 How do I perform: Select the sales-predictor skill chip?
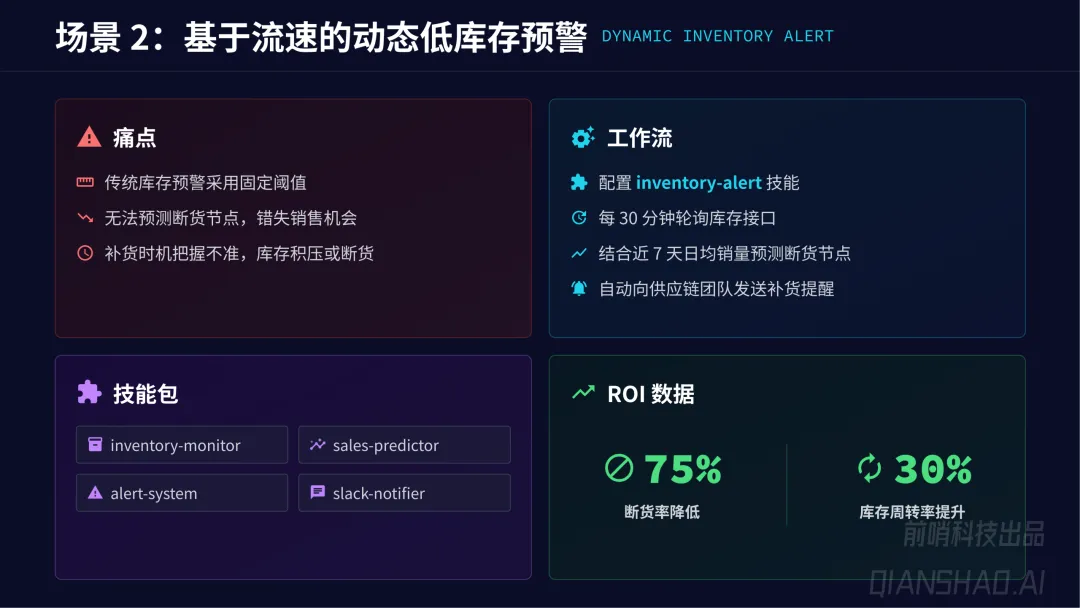404,445
